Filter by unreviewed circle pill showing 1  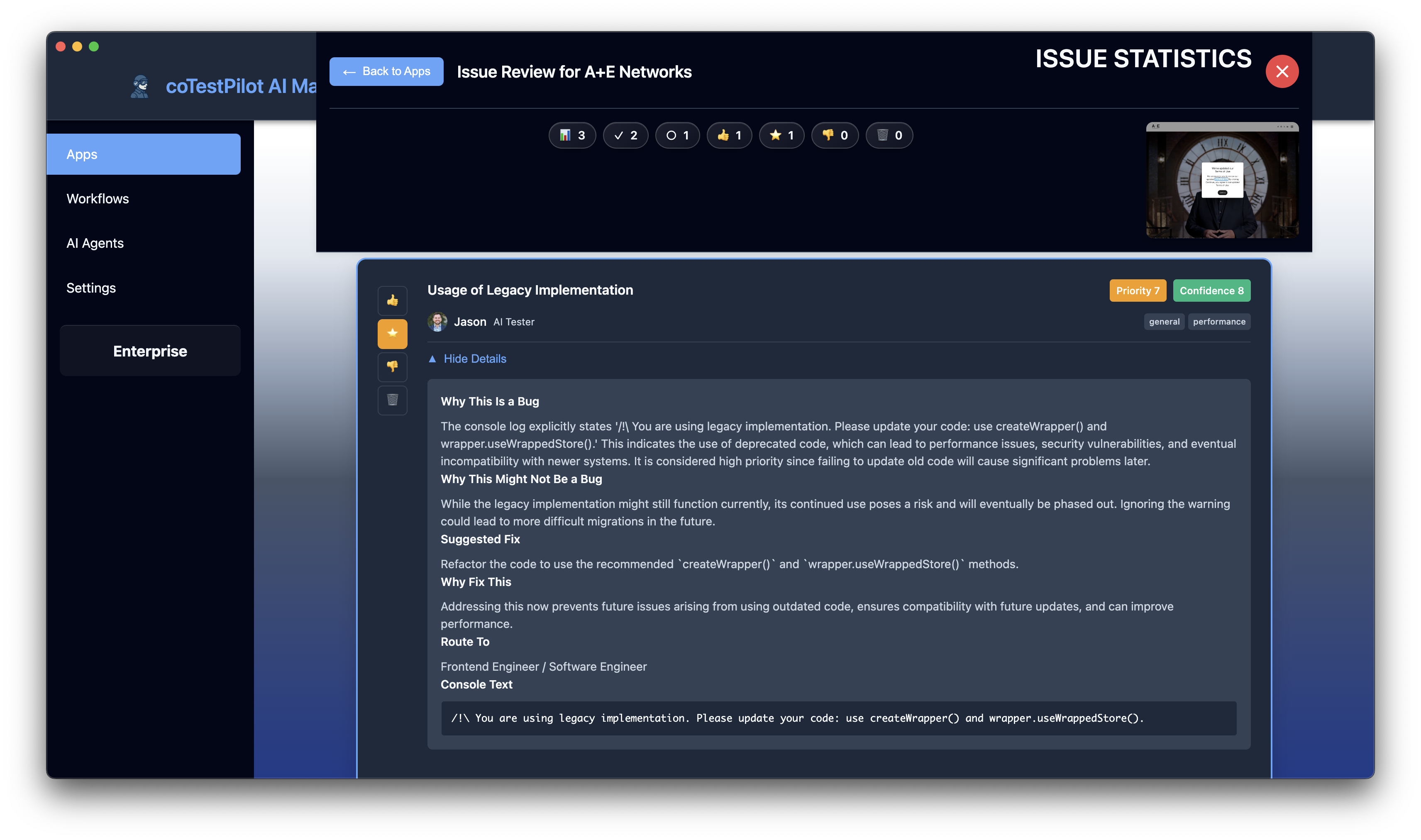(677, 135)
